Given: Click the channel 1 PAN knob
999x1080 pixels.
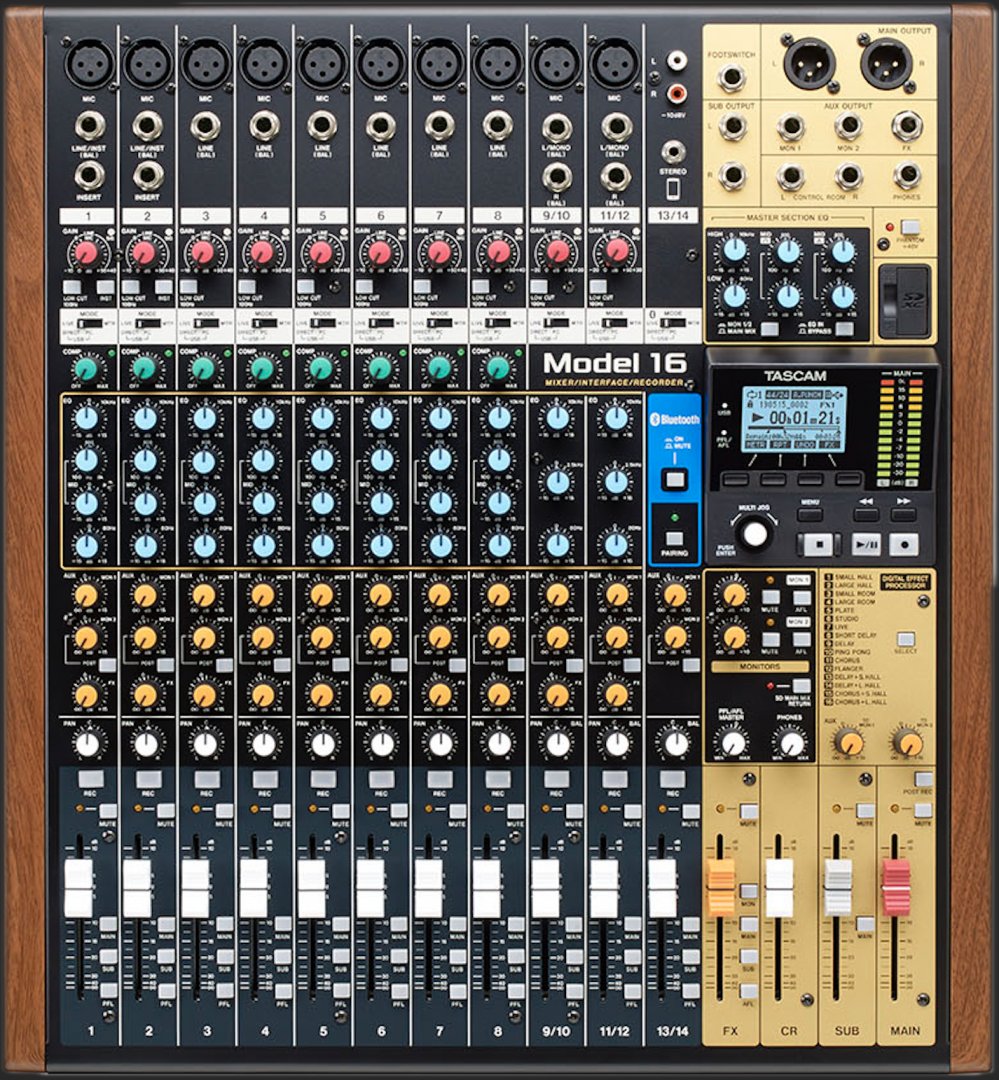Looking at the screenshot, I should click(x=87, y=744).
